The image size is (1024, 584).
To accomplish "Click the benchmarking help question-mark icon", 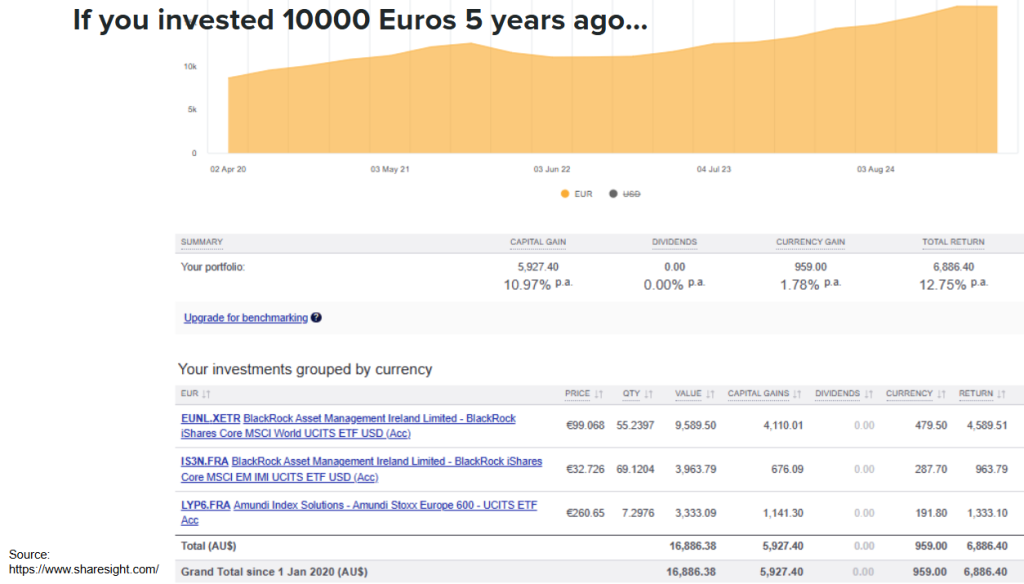I will pos(316,317).
